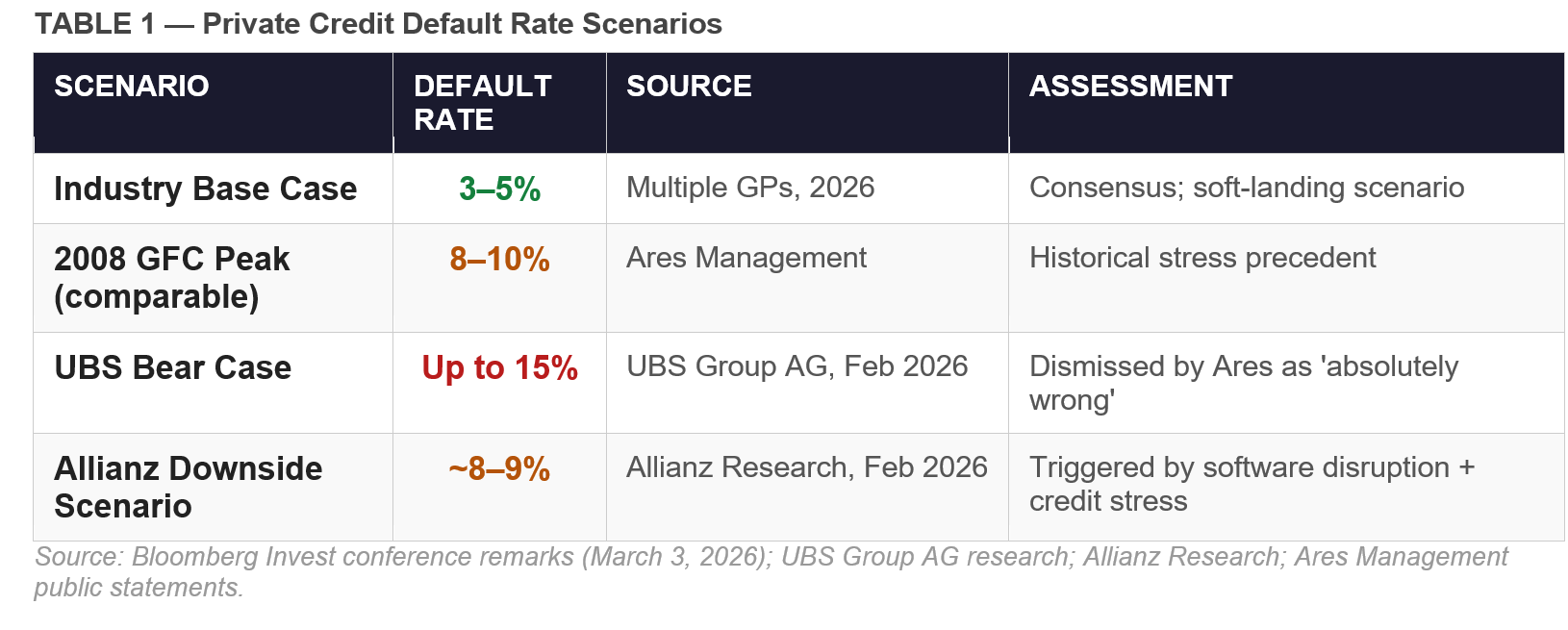Click the red 'Up to 15%' value
Viewport: 1568px width, 630px height.
[x=499, y=367]
